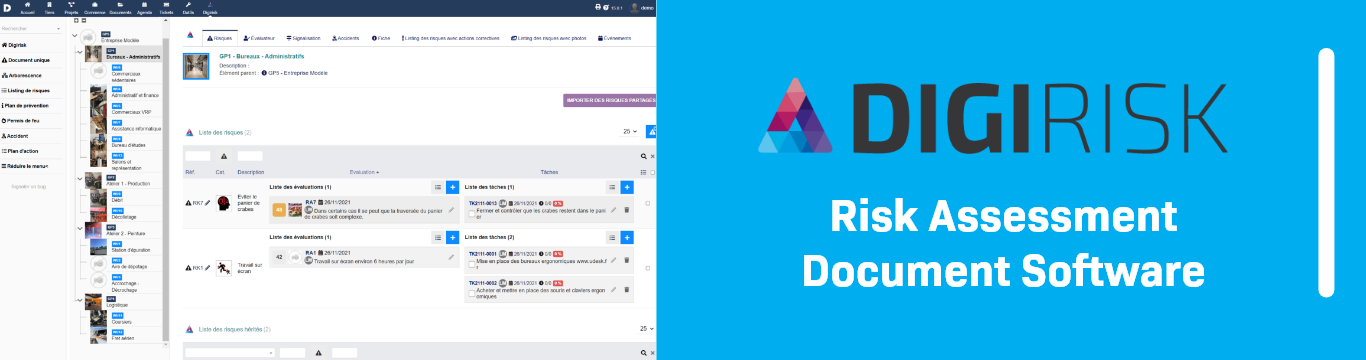Select Bureau d'études in the tree

click(129, 145)
